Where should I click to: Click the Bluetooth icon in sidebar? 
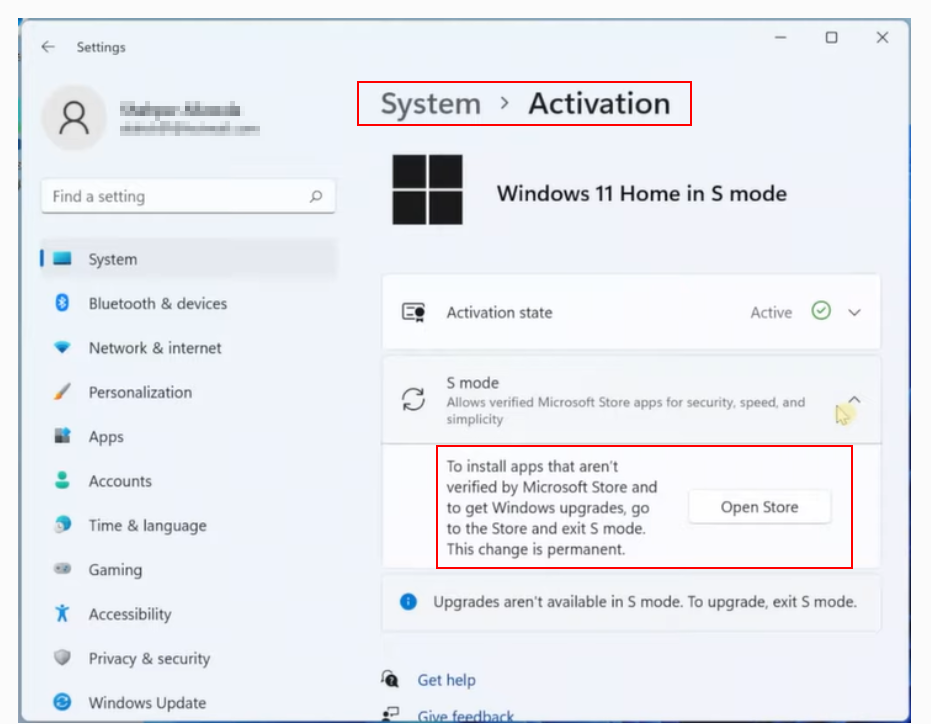pyautogui.click(x=62, y=303)
